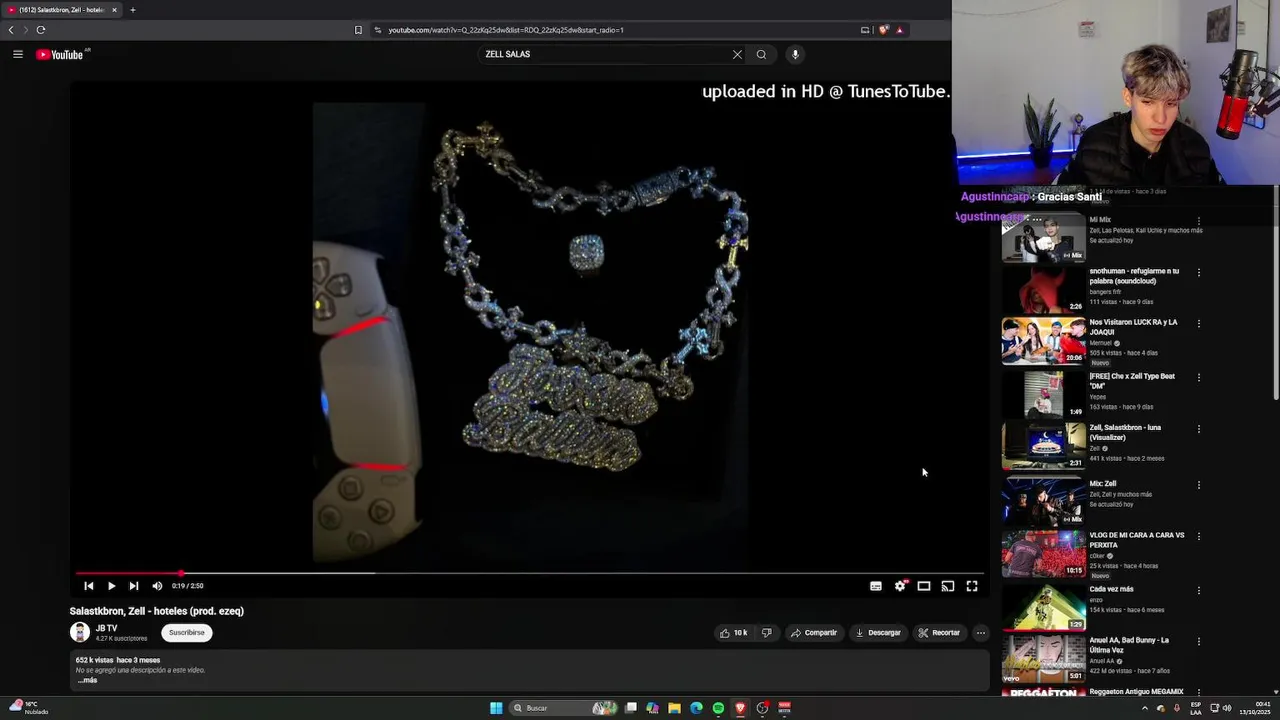The height and width of the screenshot is (720, 1280).
Task: Expand description with ...más
Action: point(88,680)
